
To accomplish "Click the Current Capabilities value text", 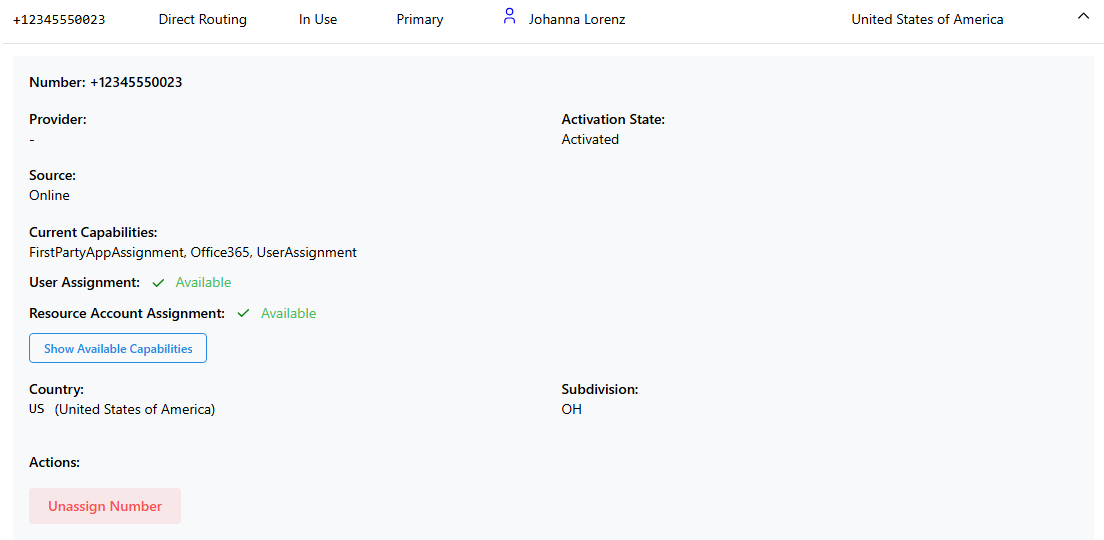I will pyautogui.click(x=193, y=253).
